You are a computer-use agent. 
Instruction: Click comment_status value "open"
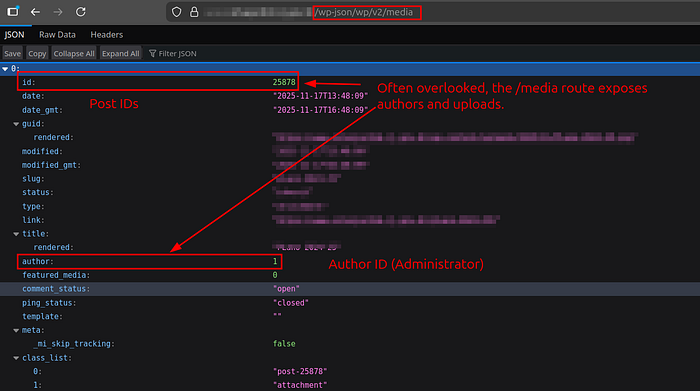tap(286, 289)
